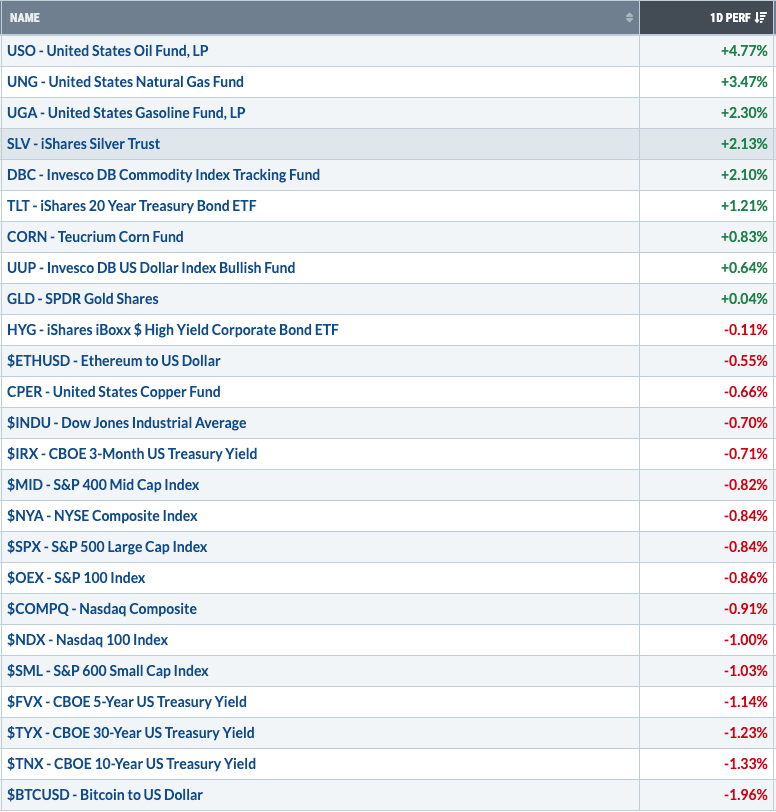The image size is (776, 812).
Task: Click the -0.70% value for $INDU
Action: 745,423
